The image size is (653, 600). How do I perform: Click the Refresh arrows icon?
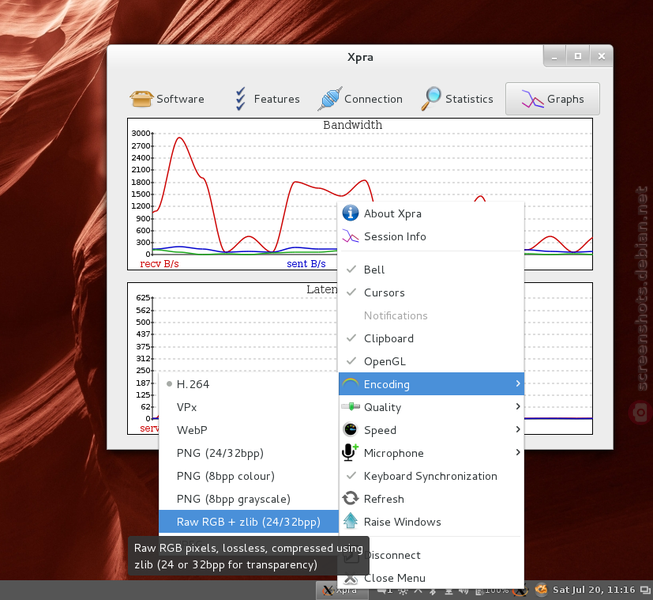point(350,498)
